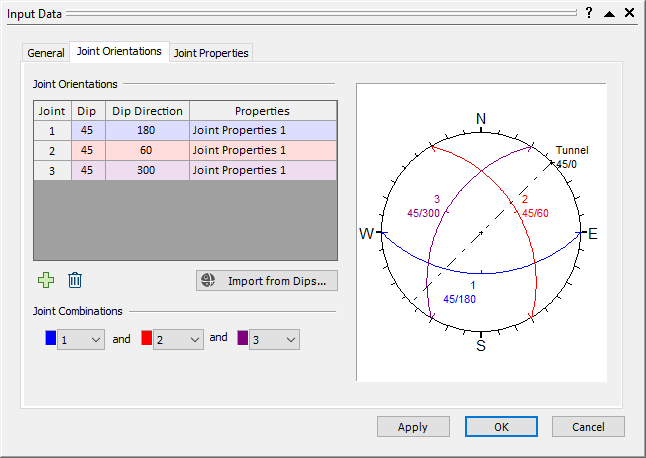Click the E compass label on stereonet
The image size is (646, 458).
tap(592, 234)
